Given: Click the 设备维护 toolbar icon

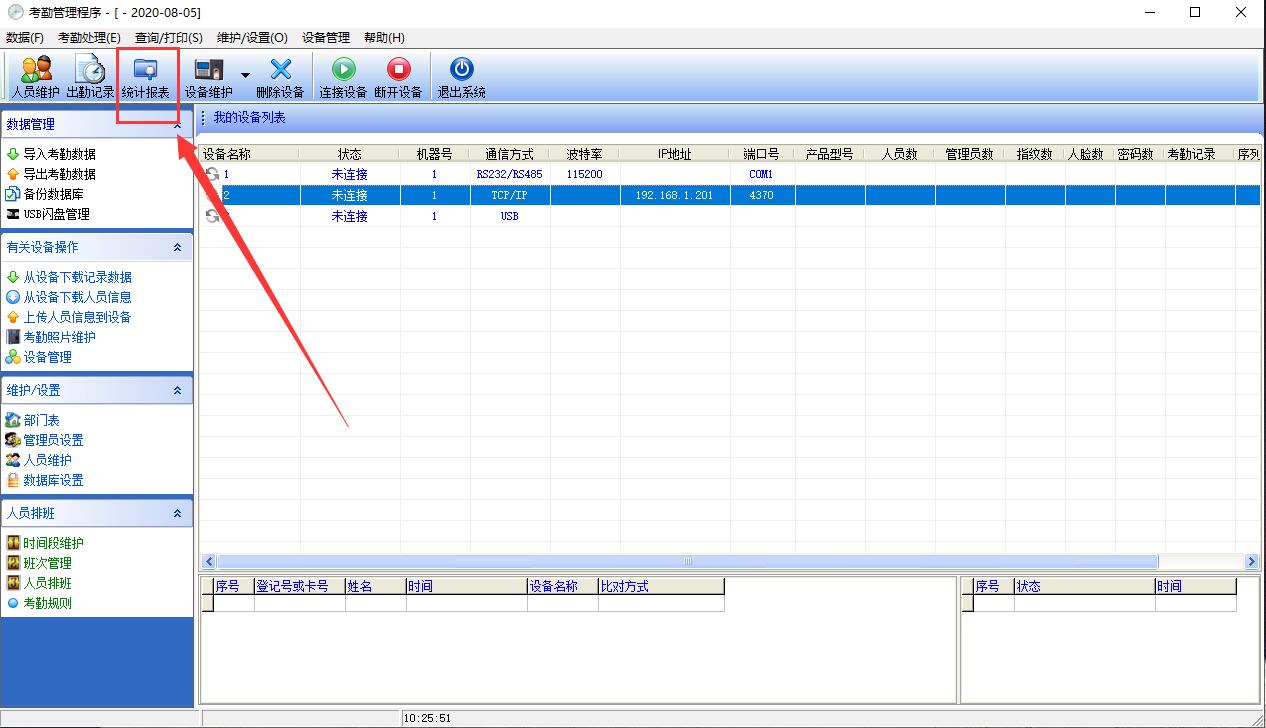Looking at the screenshot, I should 209,76.
